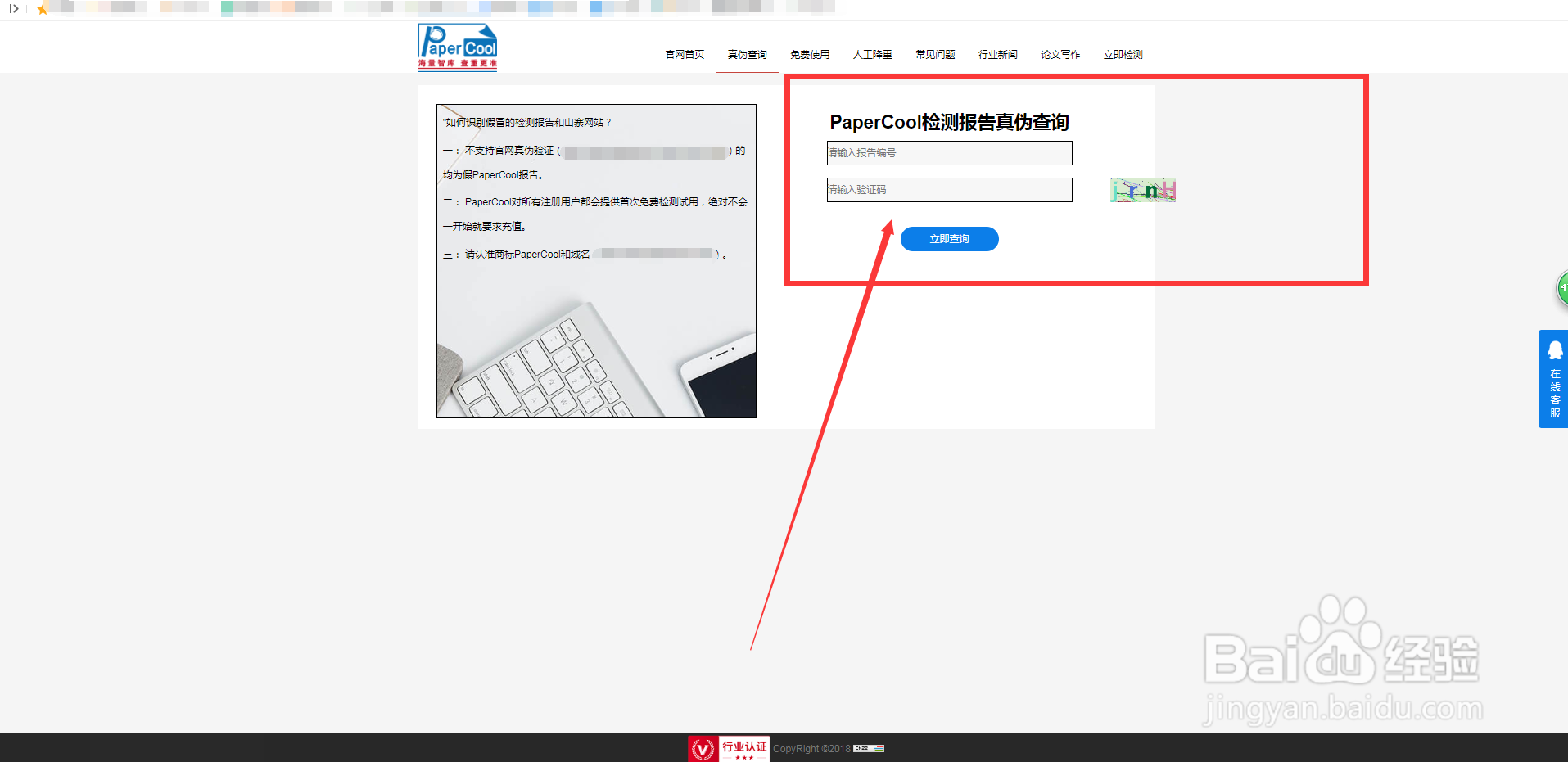Switch to 官网首页 navigation tab
This screenshot has width=1568, height=762.
[x=685, y=54]
